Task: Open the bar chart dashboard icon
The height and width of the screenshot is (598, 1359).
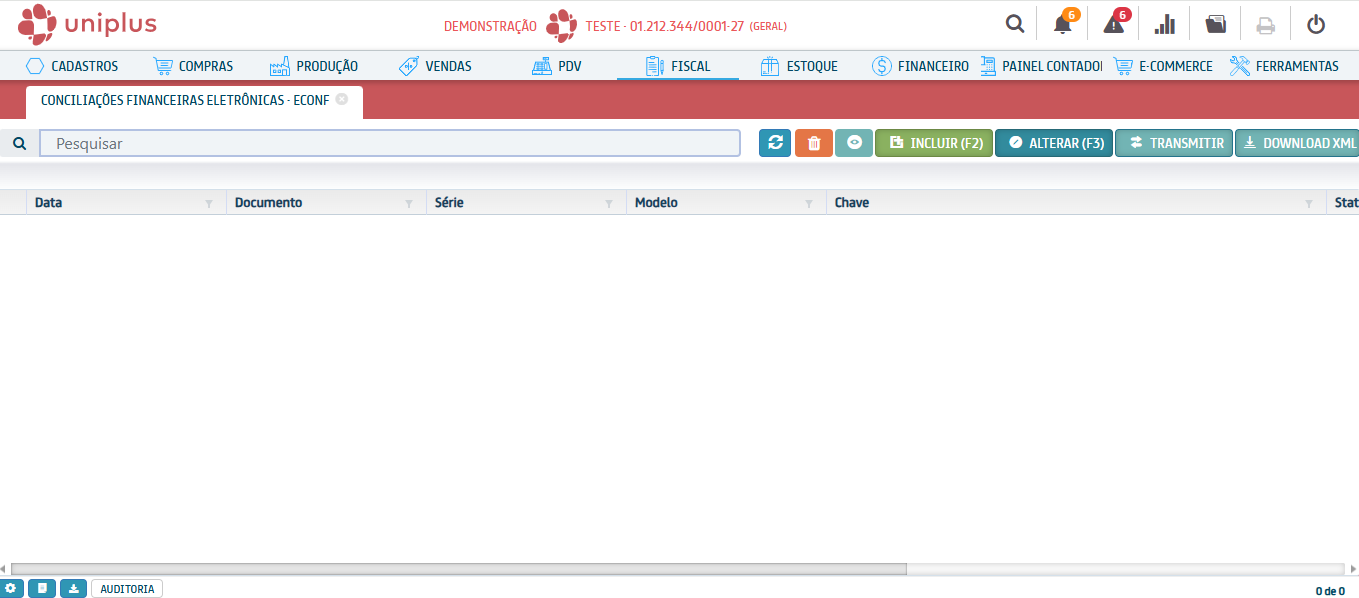Action: [1165, 25]
